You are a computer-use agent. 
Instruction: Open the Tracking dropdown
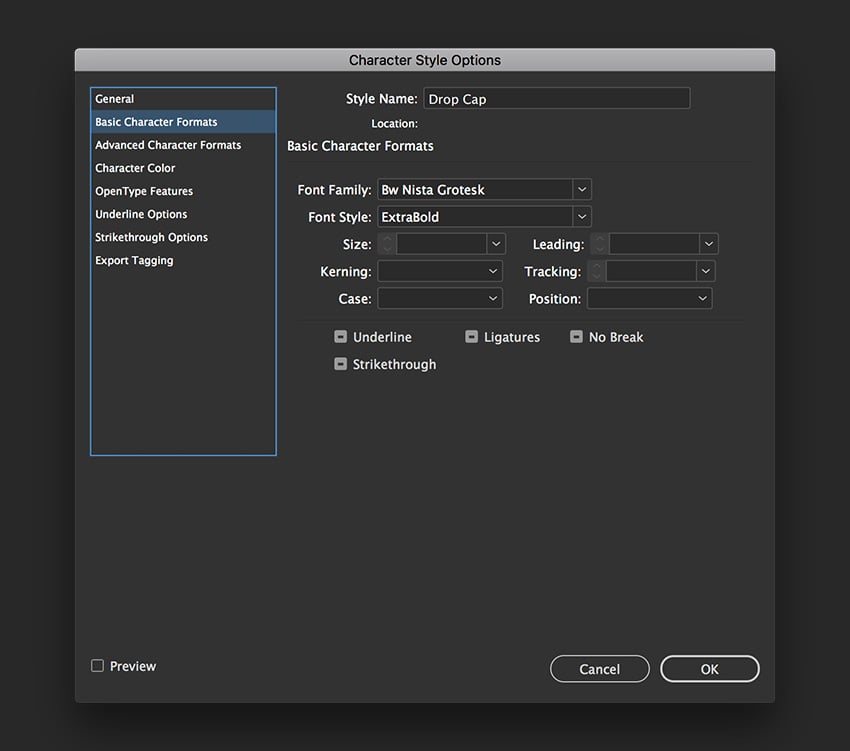click(x=707, y=270)
